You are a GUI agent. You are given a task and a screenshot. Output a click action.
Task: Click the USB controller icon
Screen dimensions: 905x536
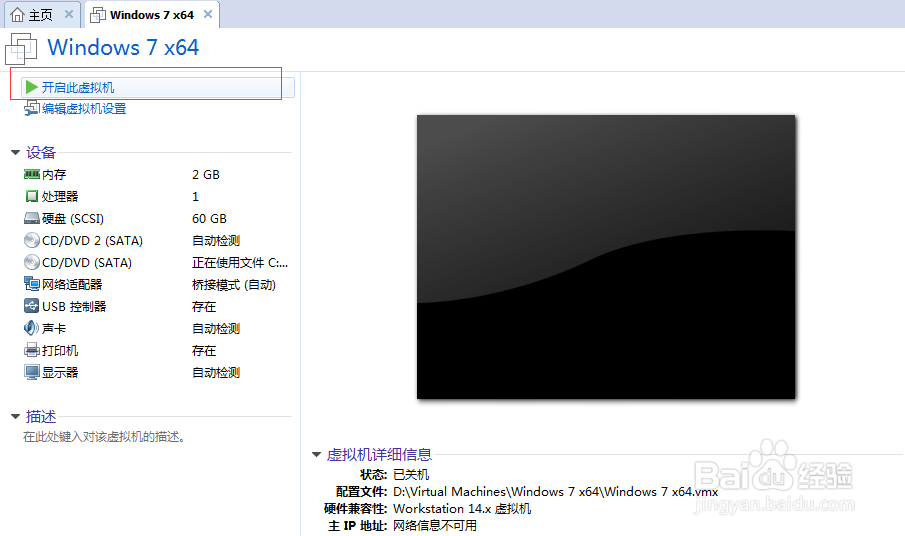pos(32,306)
